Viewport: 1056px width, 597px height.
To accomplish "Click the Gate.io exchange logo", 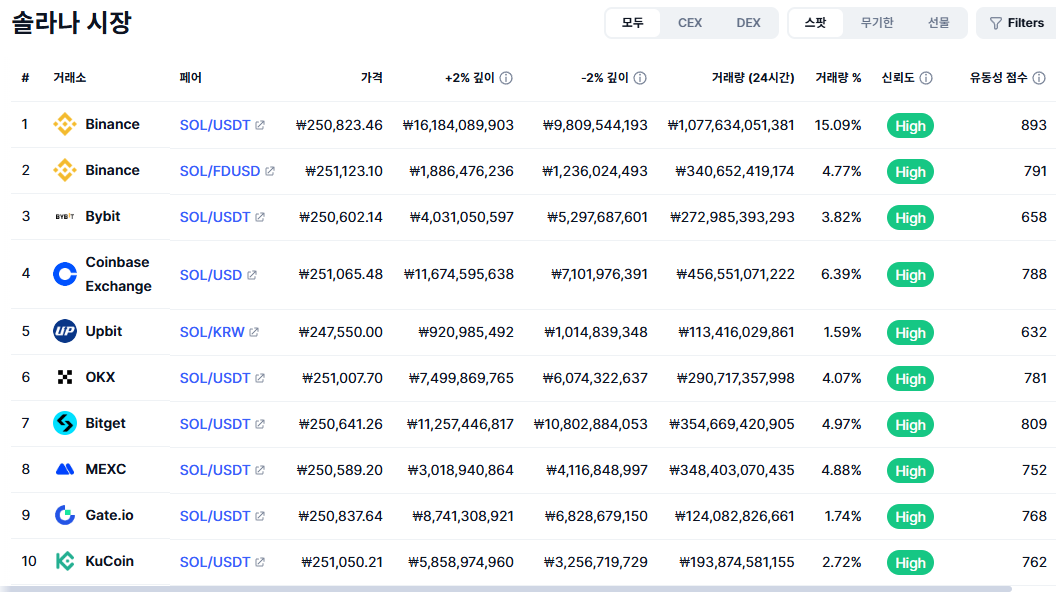I will pos(65,515).
